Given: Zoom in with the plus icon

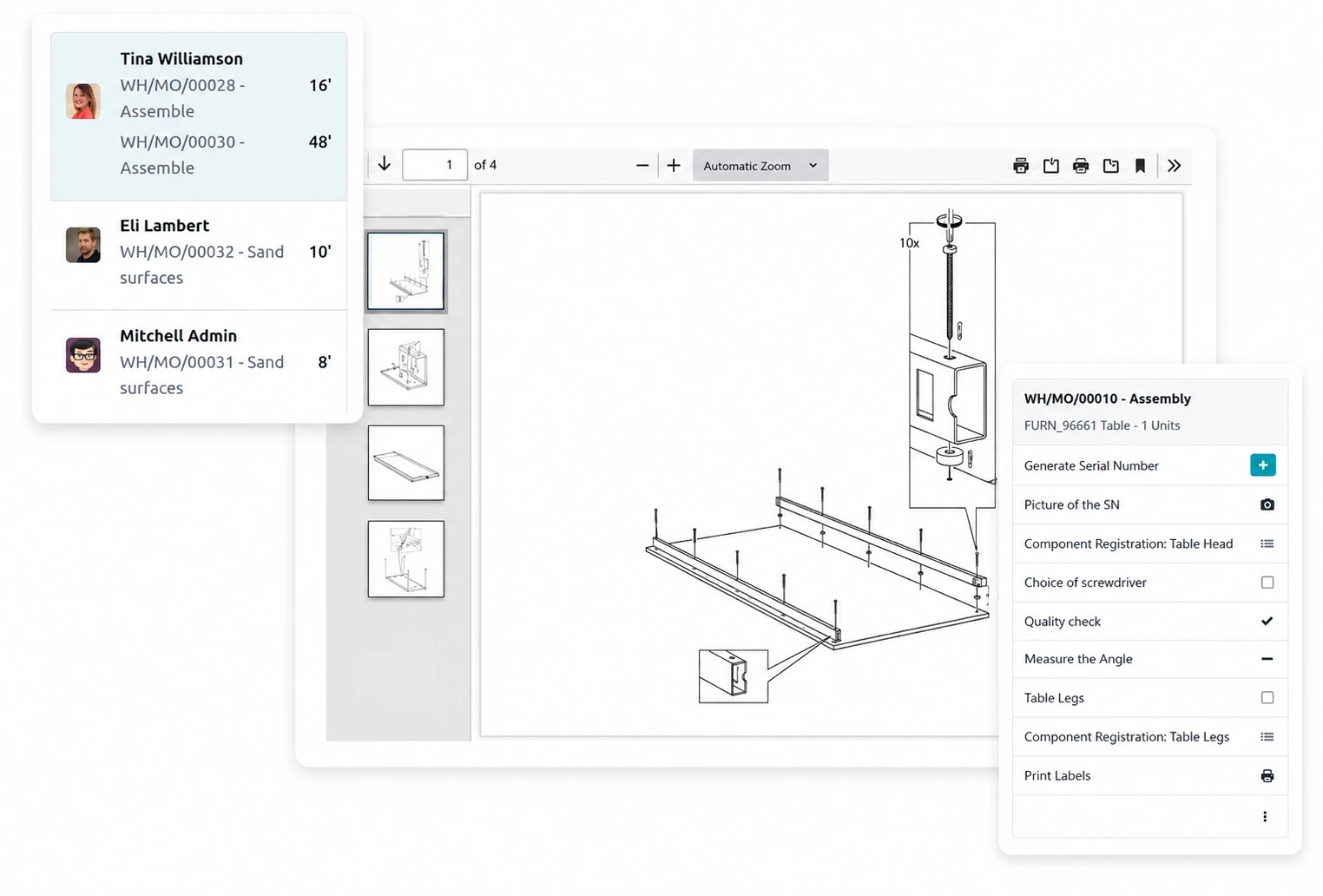Looking at the screenshot, I should coord(674,165).
